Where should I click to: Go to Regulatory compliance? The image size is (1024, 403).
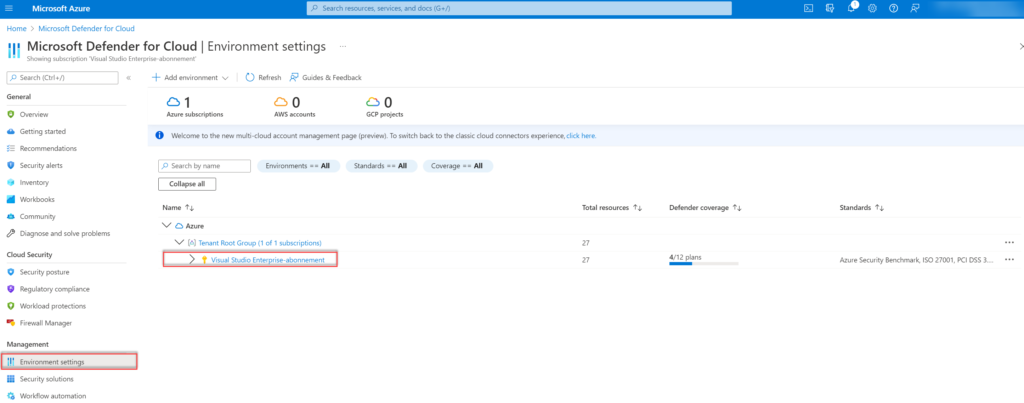54,289
